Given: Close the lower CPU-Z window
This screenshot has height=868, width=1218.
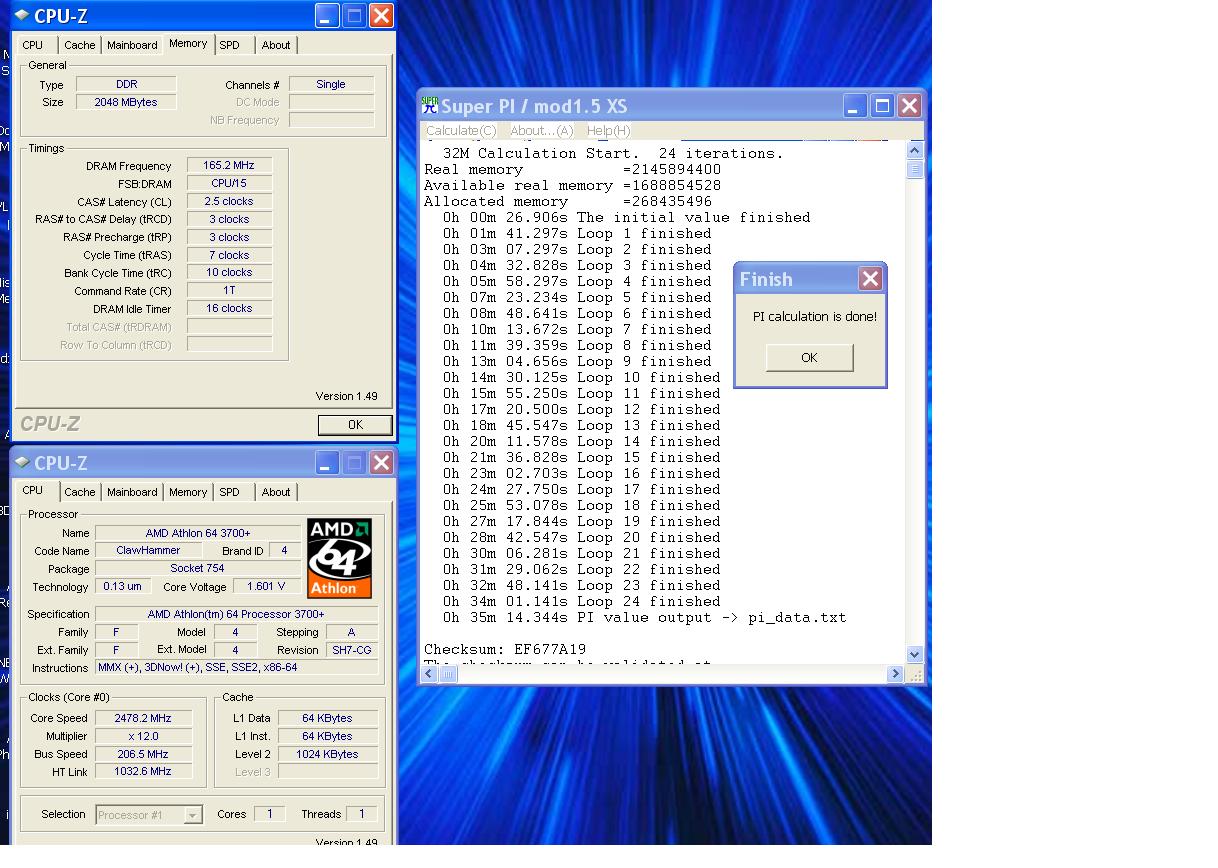Looking at the screenshot, I should coord(381,463).
